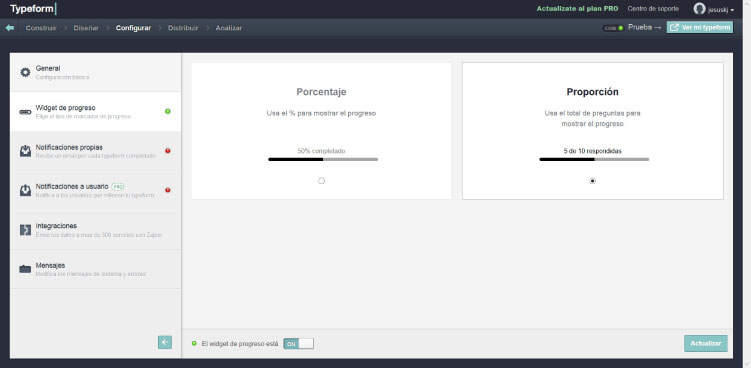This screenshot has height=368, width=751.
Task: Click the red status dot on Notificaciones a usuario
Action: coord(168,190)
